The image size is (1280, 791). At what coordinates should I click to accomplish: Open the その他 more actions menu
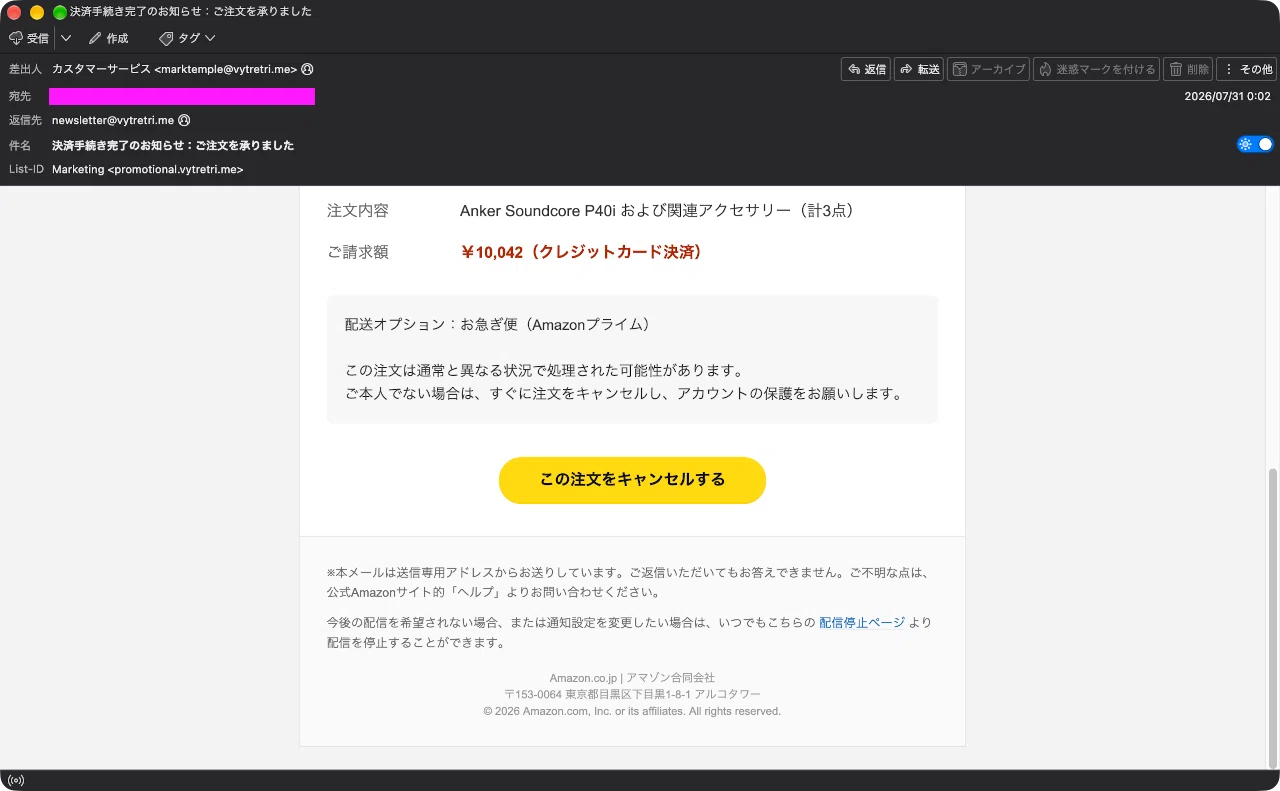pyautogui.click(x=1246, y=69)
